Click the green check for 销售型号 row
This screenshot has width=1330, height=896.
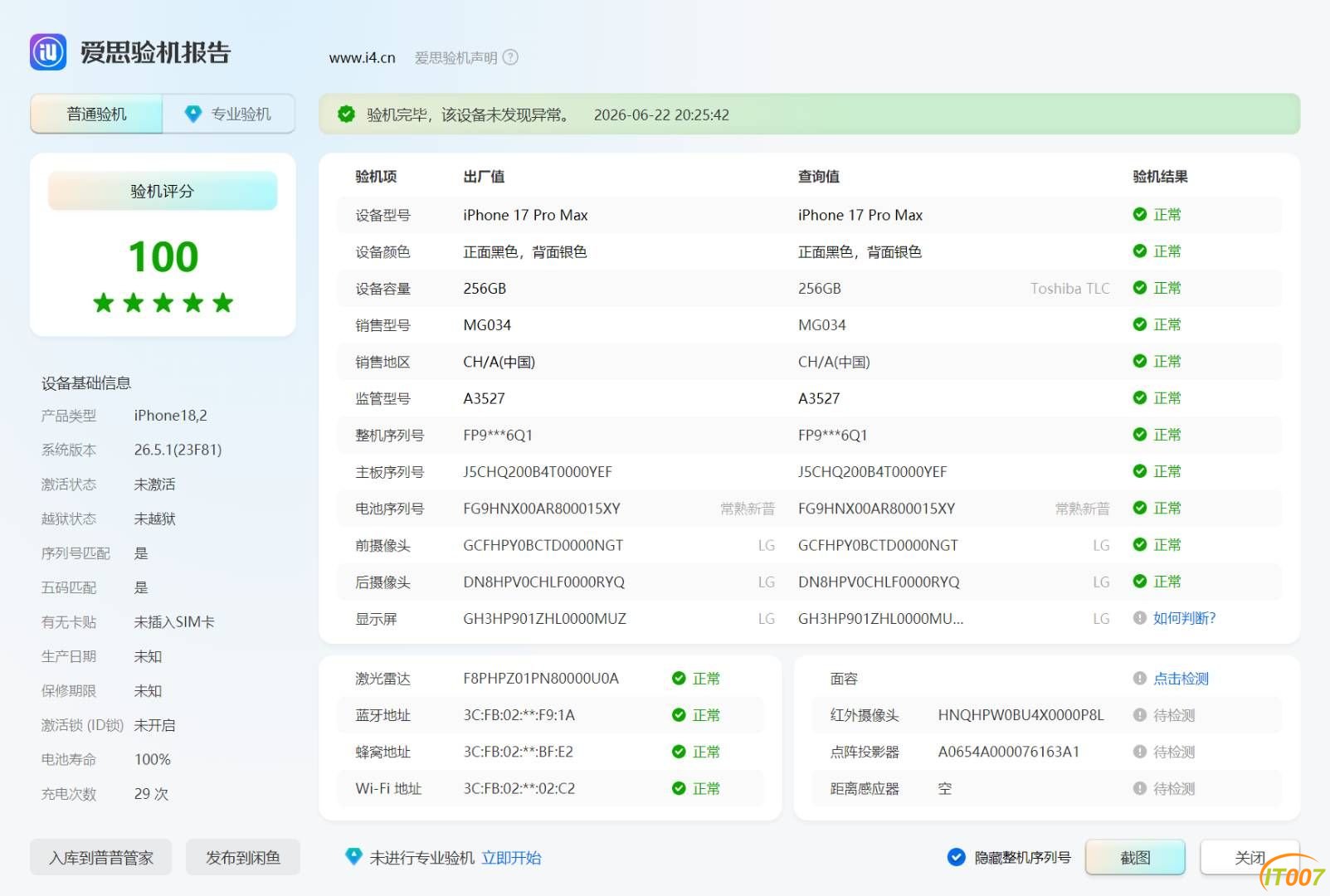[1140, 324]
